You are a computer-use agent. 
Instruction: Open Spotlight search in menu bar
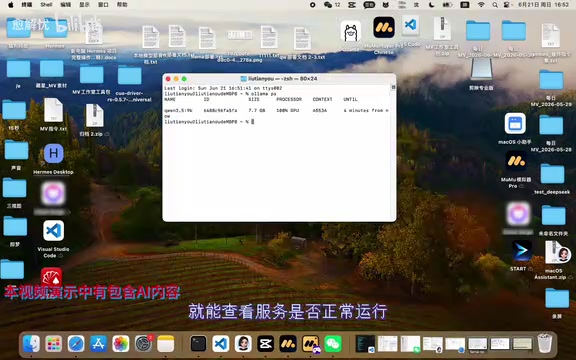coord(495,5)
